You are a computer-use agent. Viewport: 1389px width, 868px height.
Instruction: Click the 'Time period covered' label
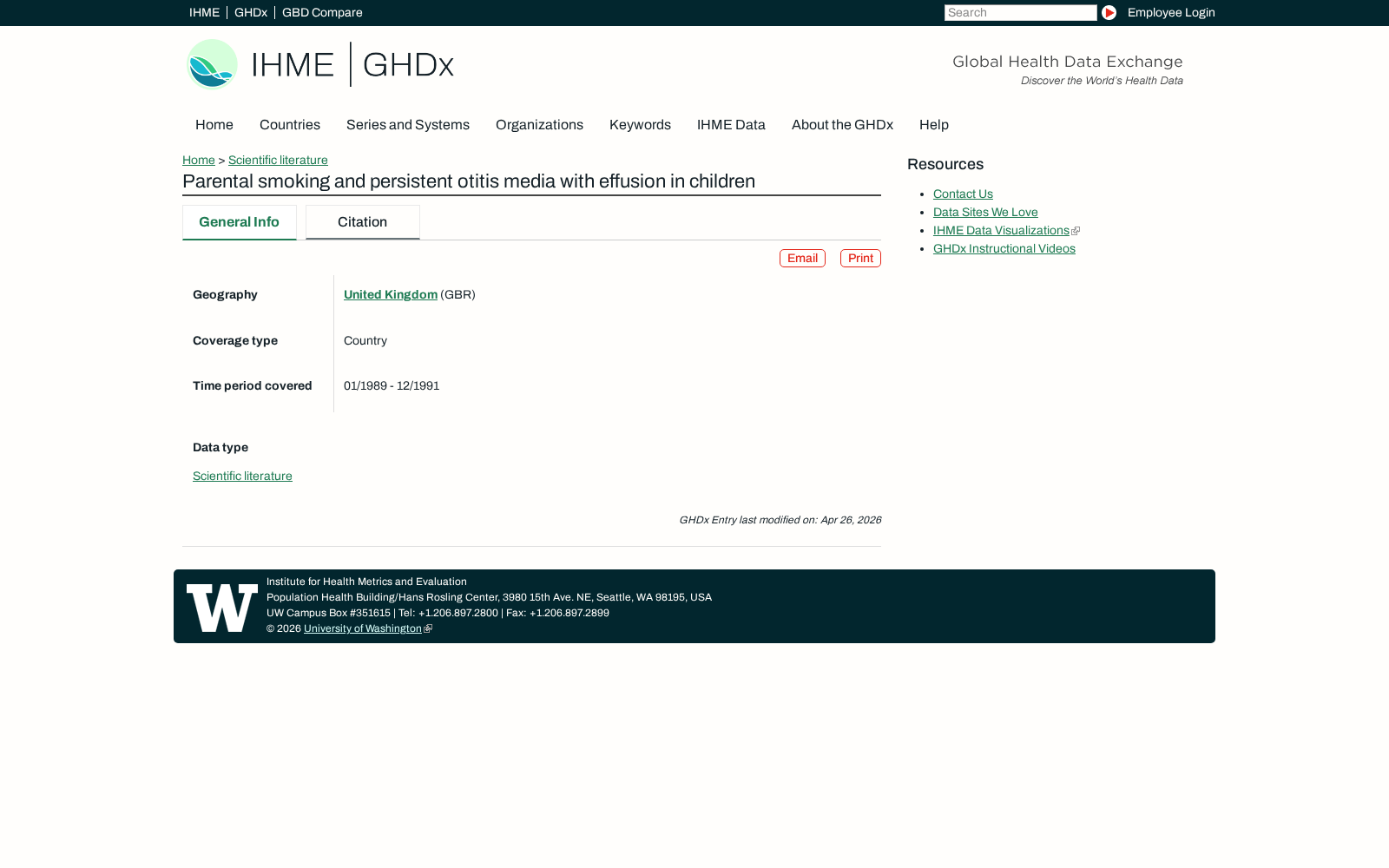pyautogui.click(x=252, y=386)
